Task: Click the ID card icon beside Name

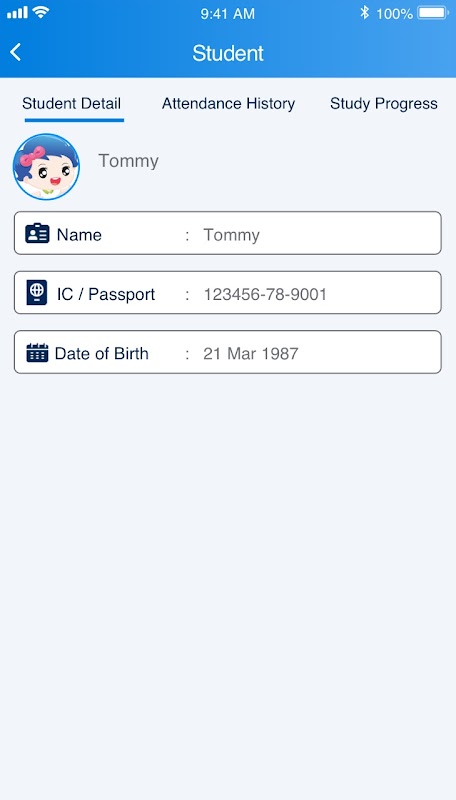Action: pyautogui.click(x=37, y=233)
